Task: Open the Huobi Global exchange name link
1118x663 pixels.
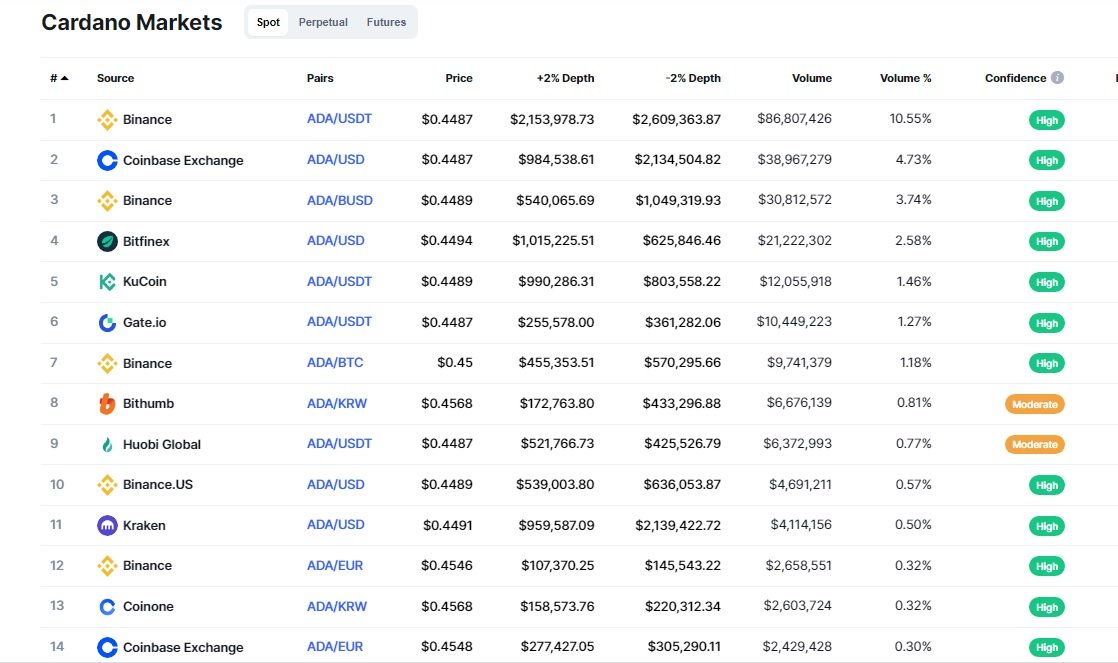Action: point(162,444)
